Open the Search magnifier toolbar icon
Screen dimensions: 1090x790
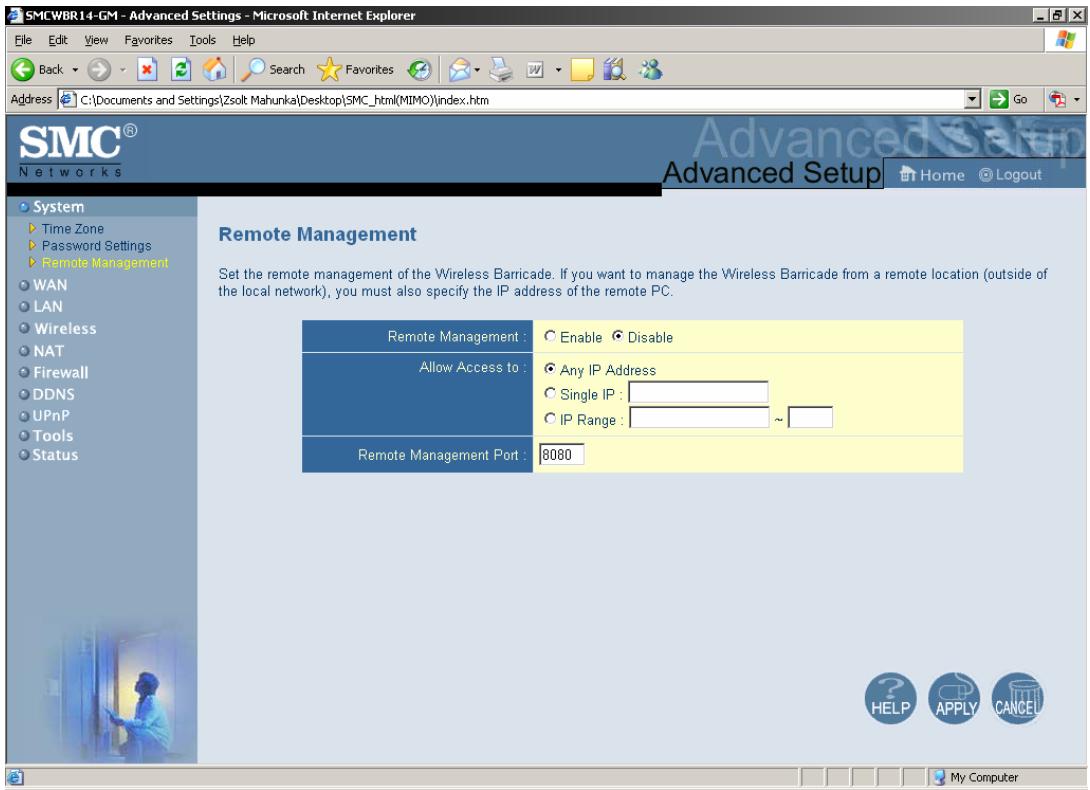point(252,69)
